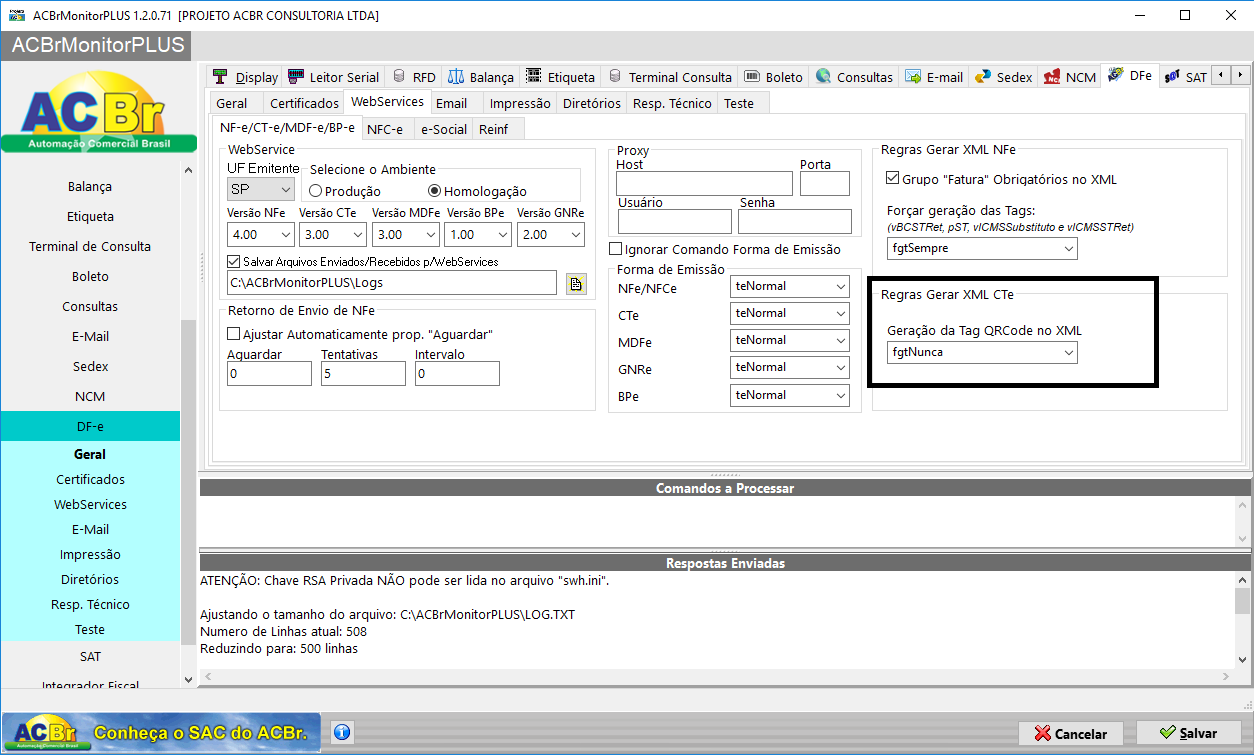
Task: Click the Aguardar input field
Action: coord(269,374)
